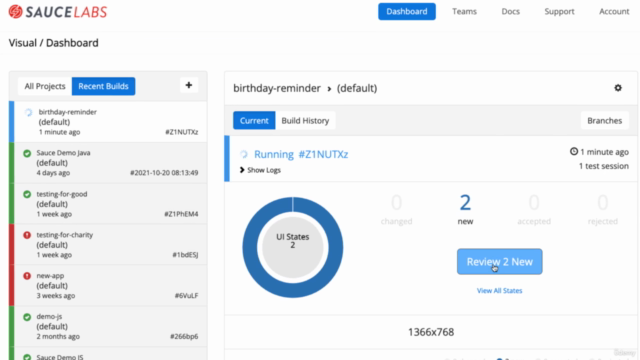Click the green check icon beside Sauce Demo Java
The image size is (640, 360).
[x=27, y=153]
